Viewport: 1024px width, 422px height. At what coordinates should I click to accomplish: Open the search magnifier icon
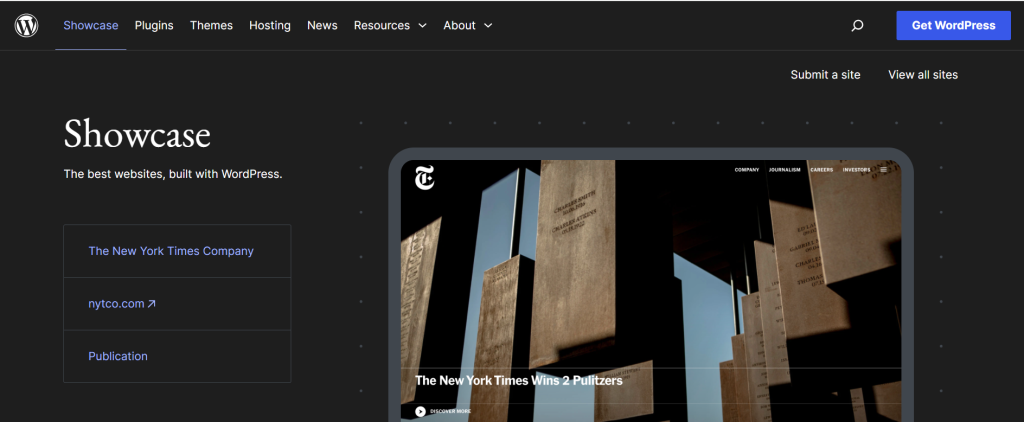(x=857, y=25)
